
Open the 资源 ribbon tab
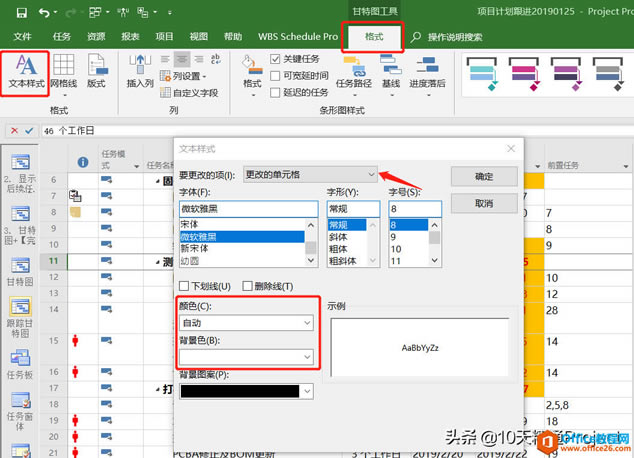click(96, 36)
